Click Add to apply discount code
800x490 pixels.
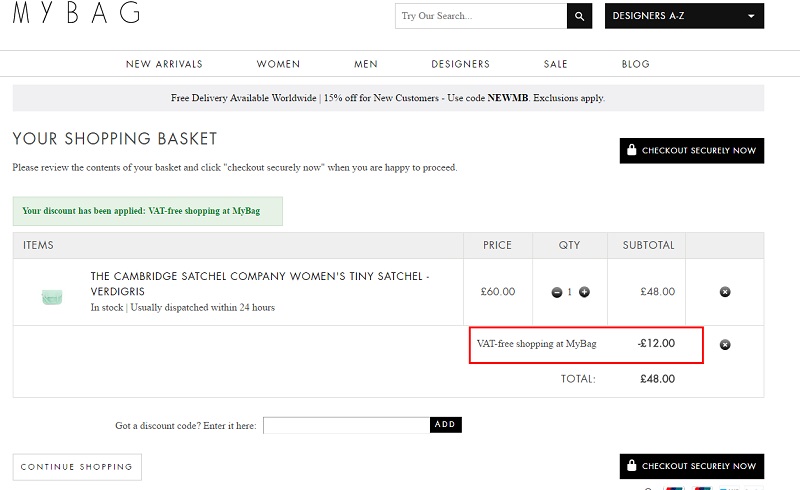(x=445, y=425)
